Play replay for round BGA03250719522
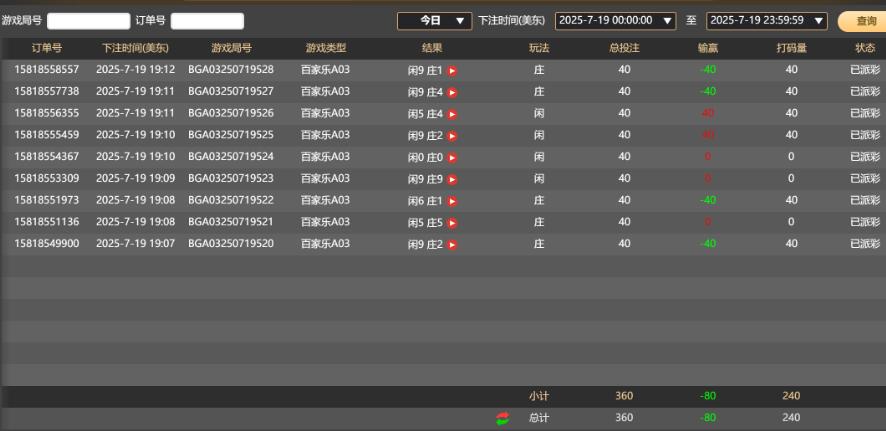886x431 pixels. pos(452,201)
